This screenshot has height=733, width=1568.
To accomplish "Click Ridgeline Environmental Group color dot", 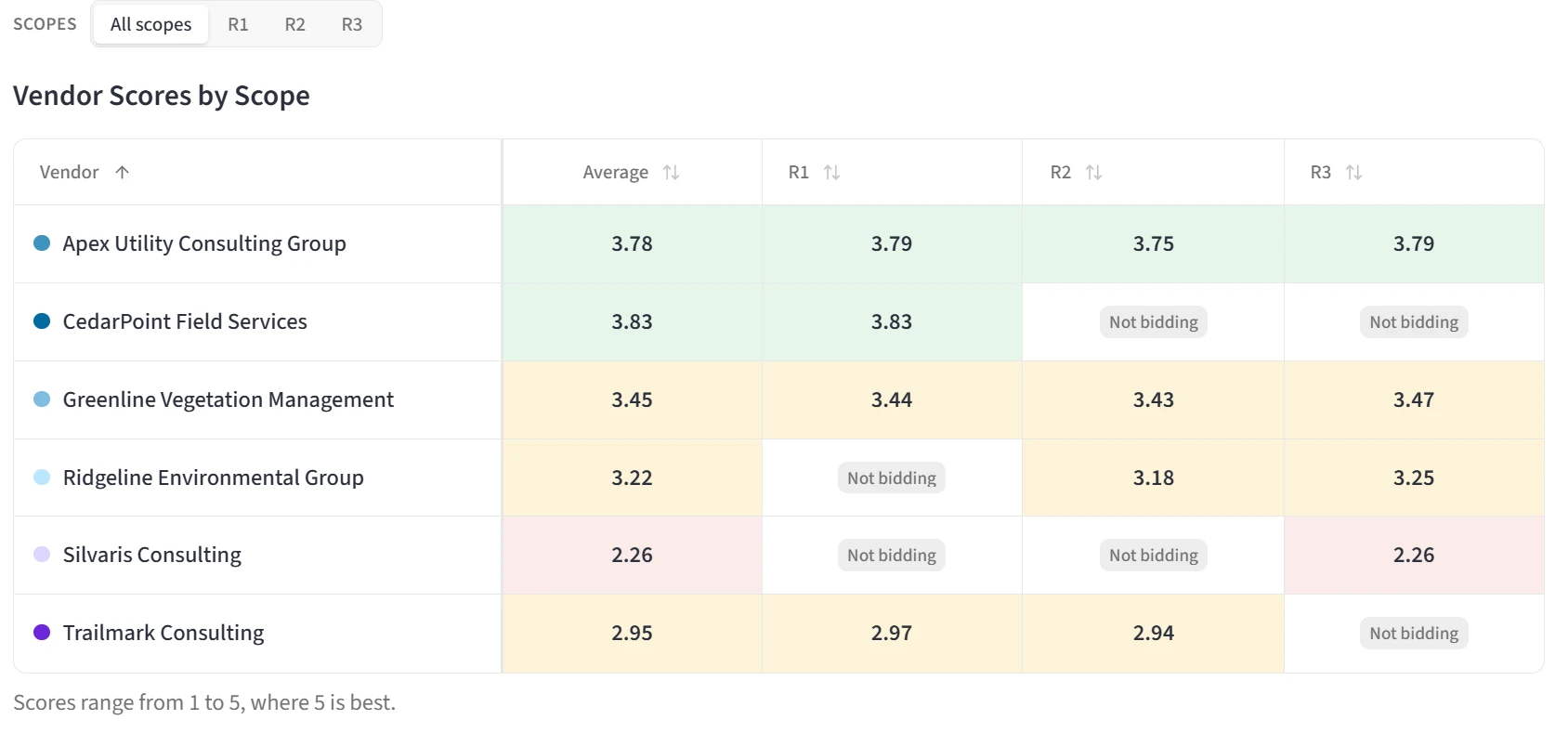I will click(x=42, y=478).
